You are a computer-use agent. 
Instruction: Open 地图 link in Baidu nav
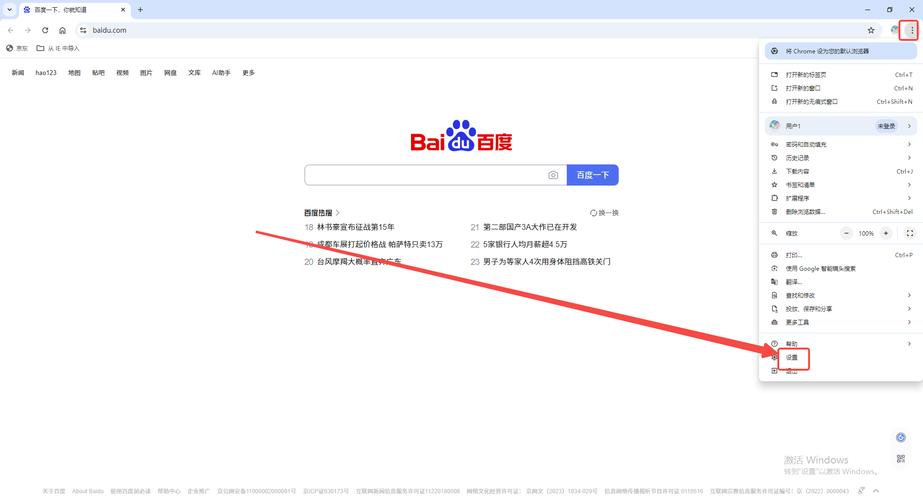click(x=74, y=73)
